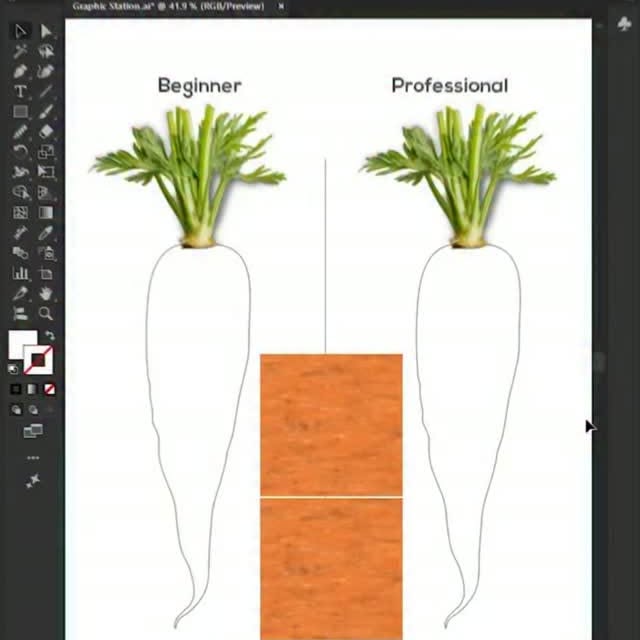Select the Scale tool
Screen dimensions: 640x640
[x=46, y=152]
